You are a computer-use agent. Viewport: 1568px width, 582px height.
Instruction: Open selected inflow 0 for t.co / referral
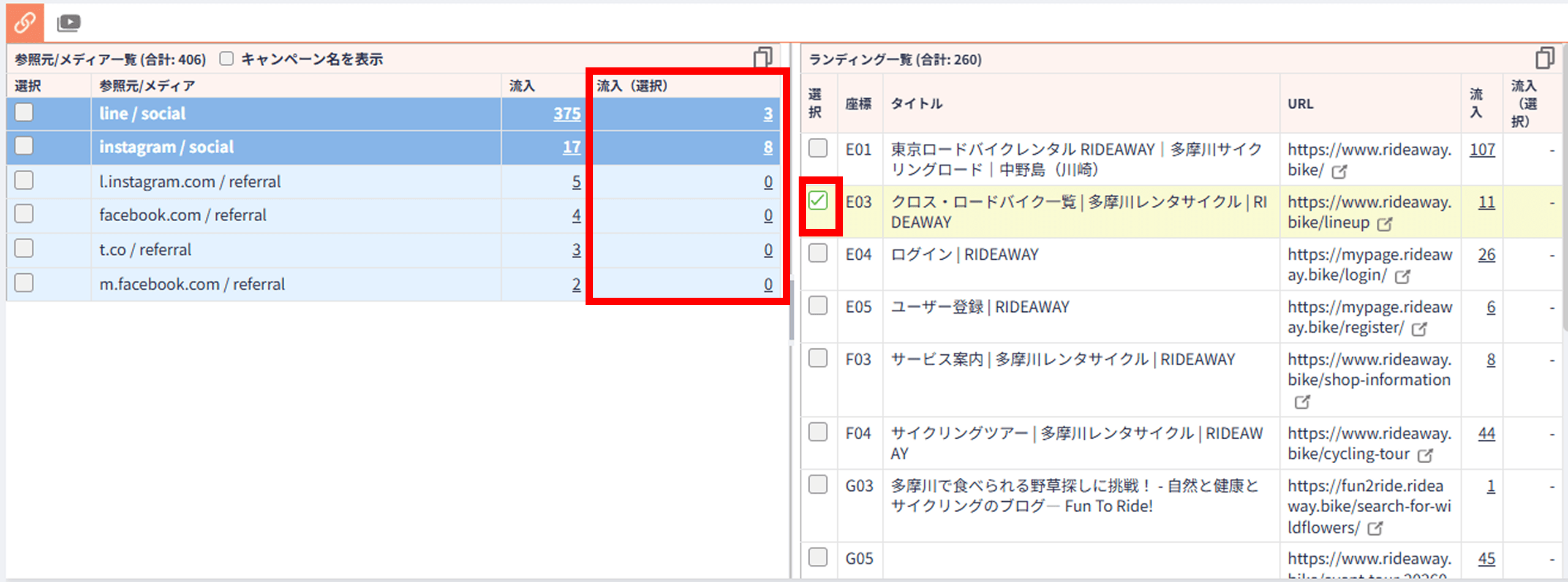coord(768,250)
